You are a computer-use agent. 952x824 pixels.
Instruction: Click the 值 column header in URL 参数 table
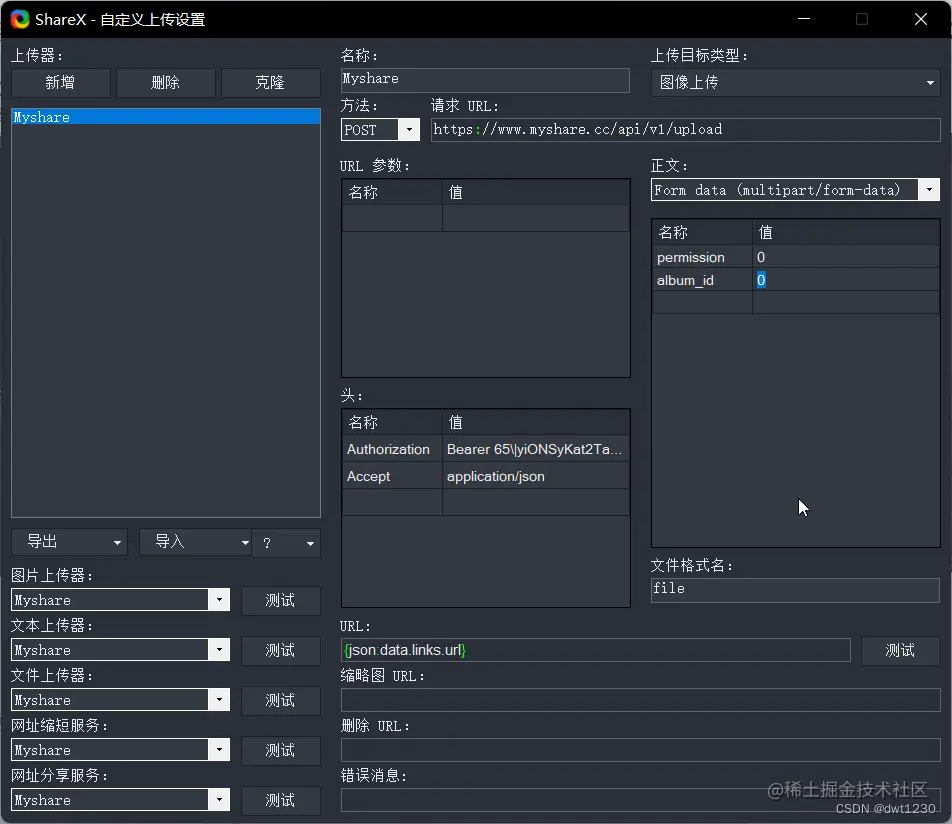[536, 192]
